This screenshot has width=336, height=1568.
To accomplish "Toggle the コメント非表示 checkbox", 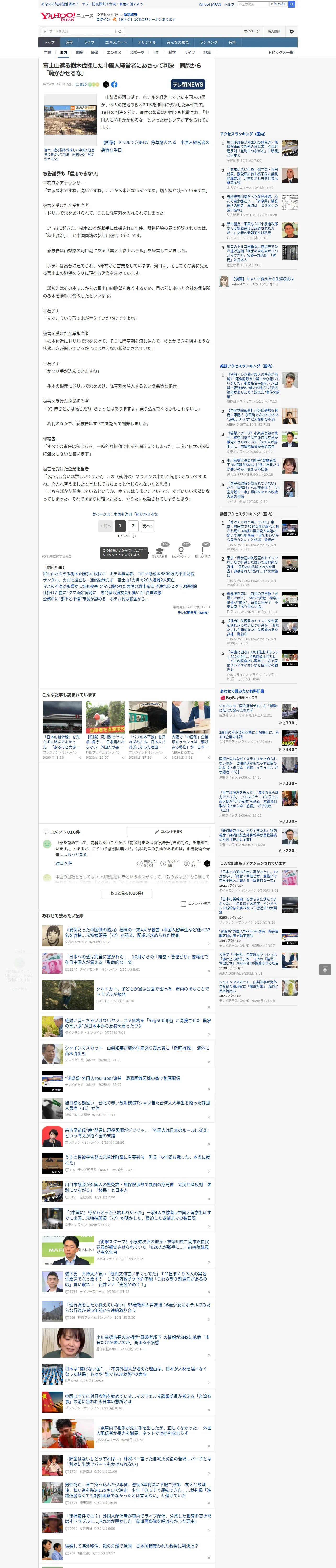I will tap(183, 904).
